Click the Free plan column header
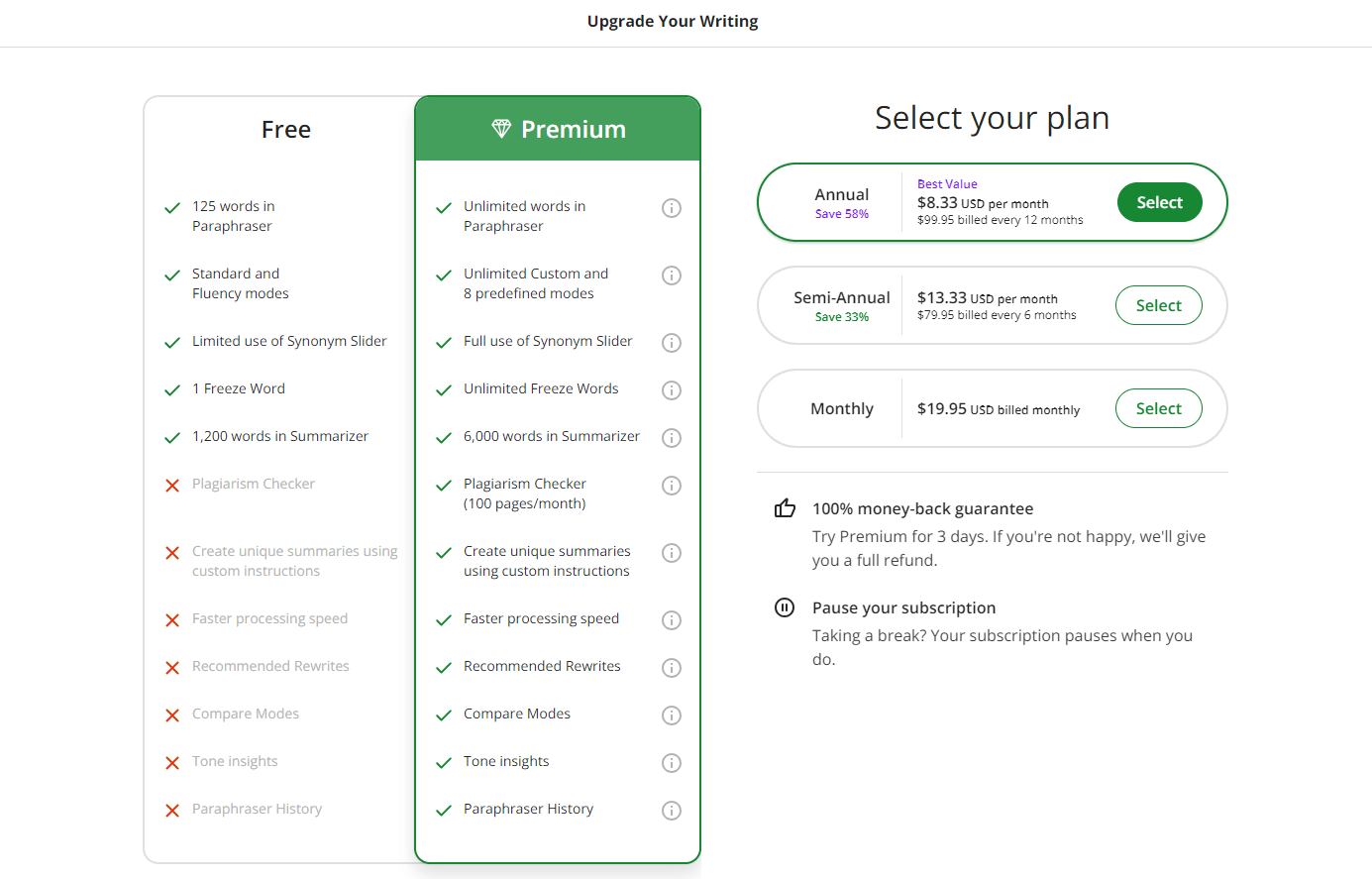Screen dimensions: 1372x879 285,130
